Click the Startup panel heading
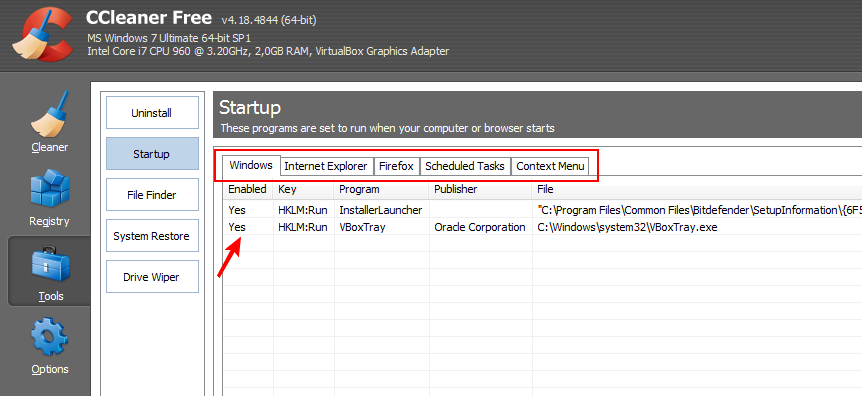The height and width of the screenshot is (396, 862). pos(250,107)
